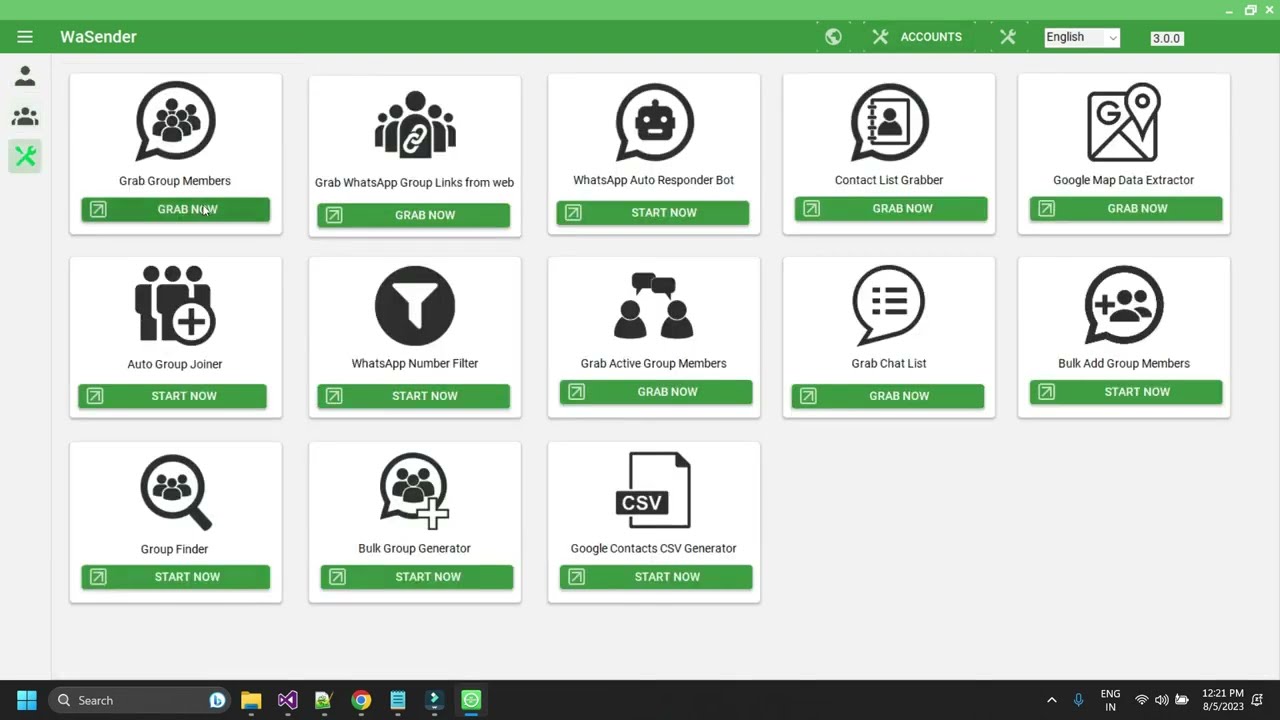Select the tools sidebar icon
This screenshot has height=720, width=1280.
(25, 156)
